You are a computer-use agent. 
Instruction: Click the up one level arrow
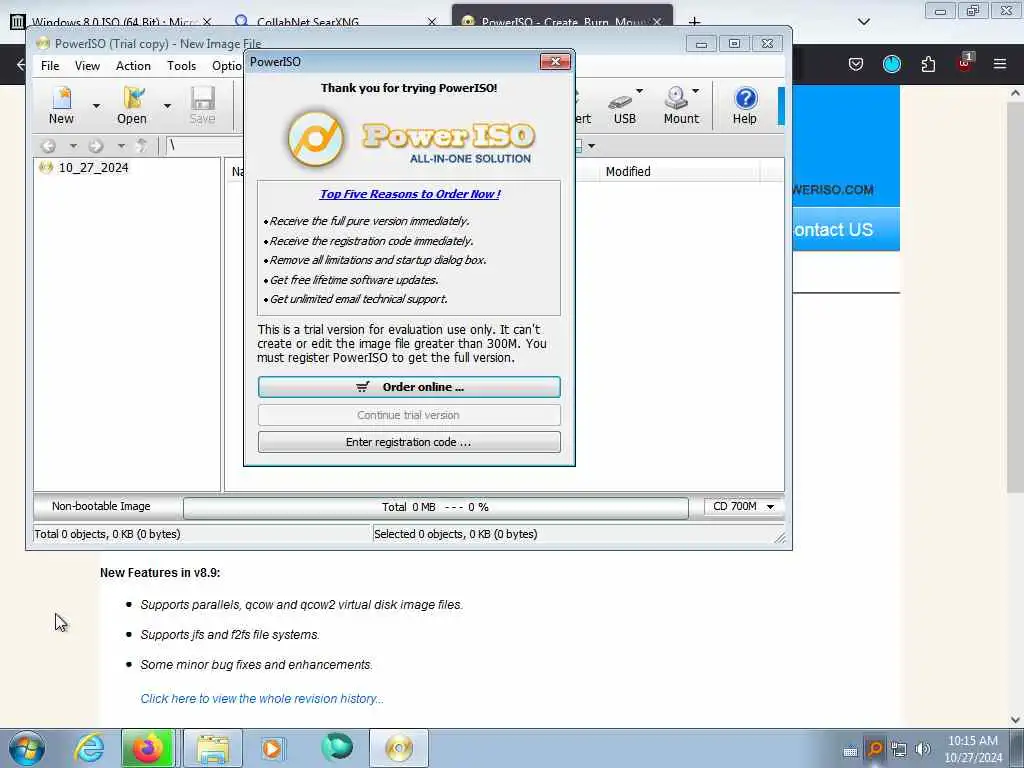[x=142, y=146]
